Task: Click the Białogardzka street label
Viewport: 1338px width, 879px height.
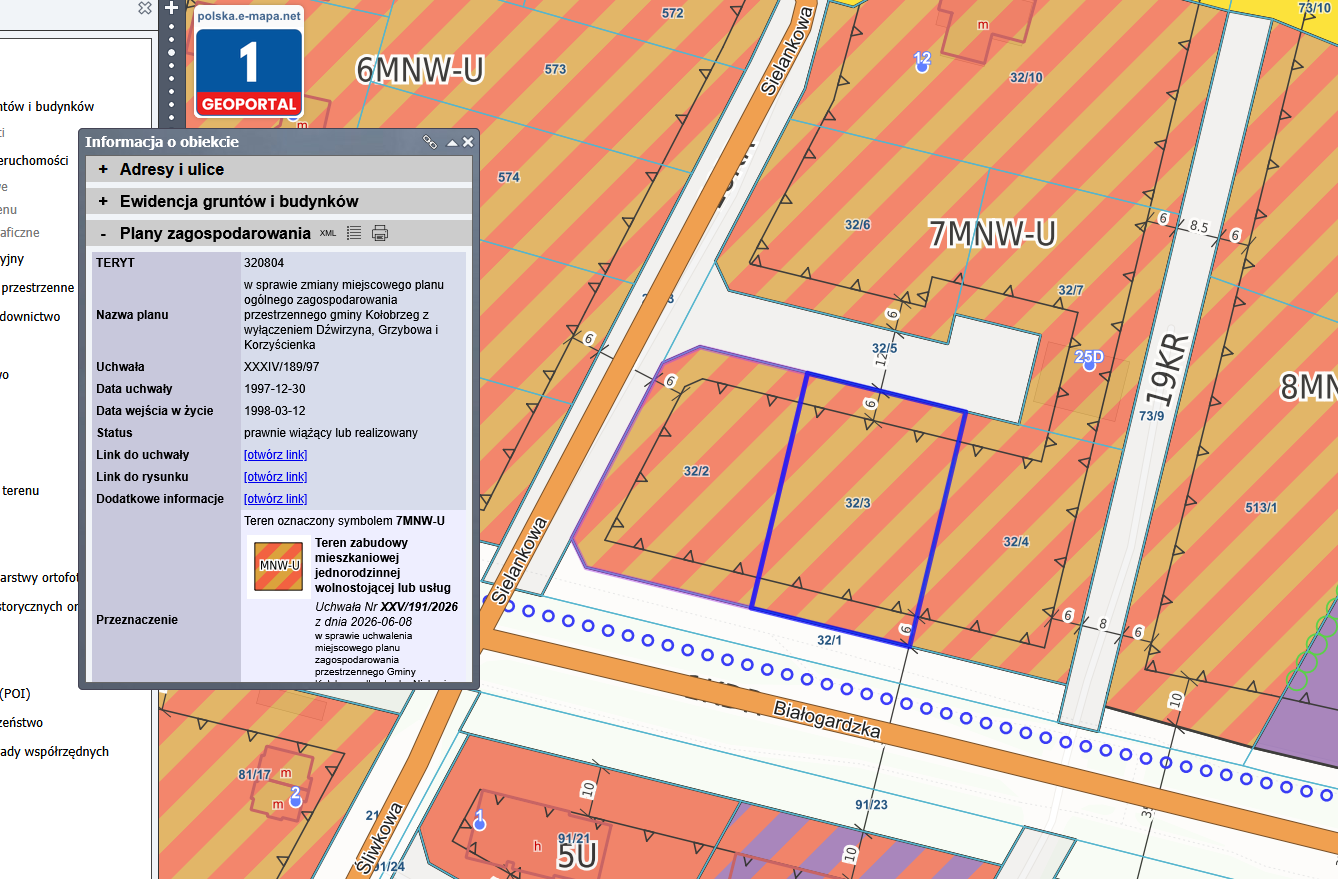Action: click(x=828, y=720)
